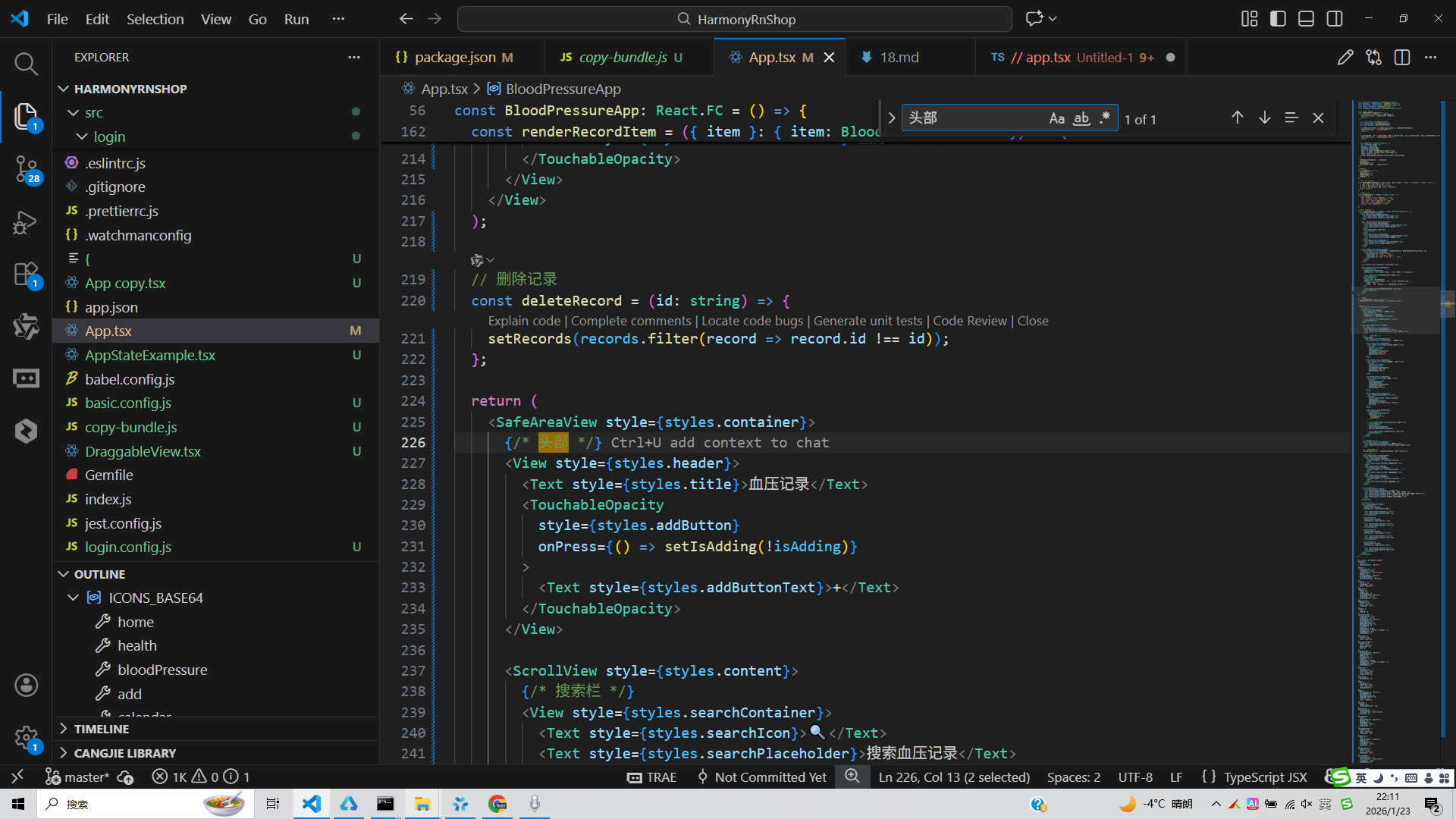Open the Selection menu

155,19
